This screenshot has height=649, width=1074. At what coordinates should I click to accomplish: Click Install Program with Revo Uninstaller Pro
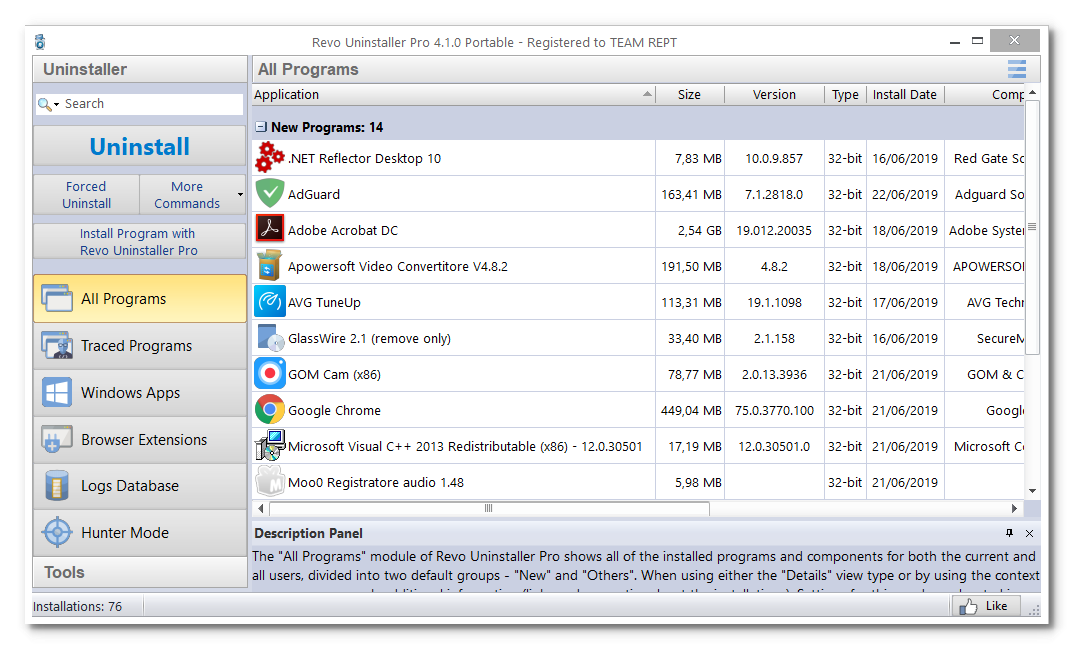(139, 242)
